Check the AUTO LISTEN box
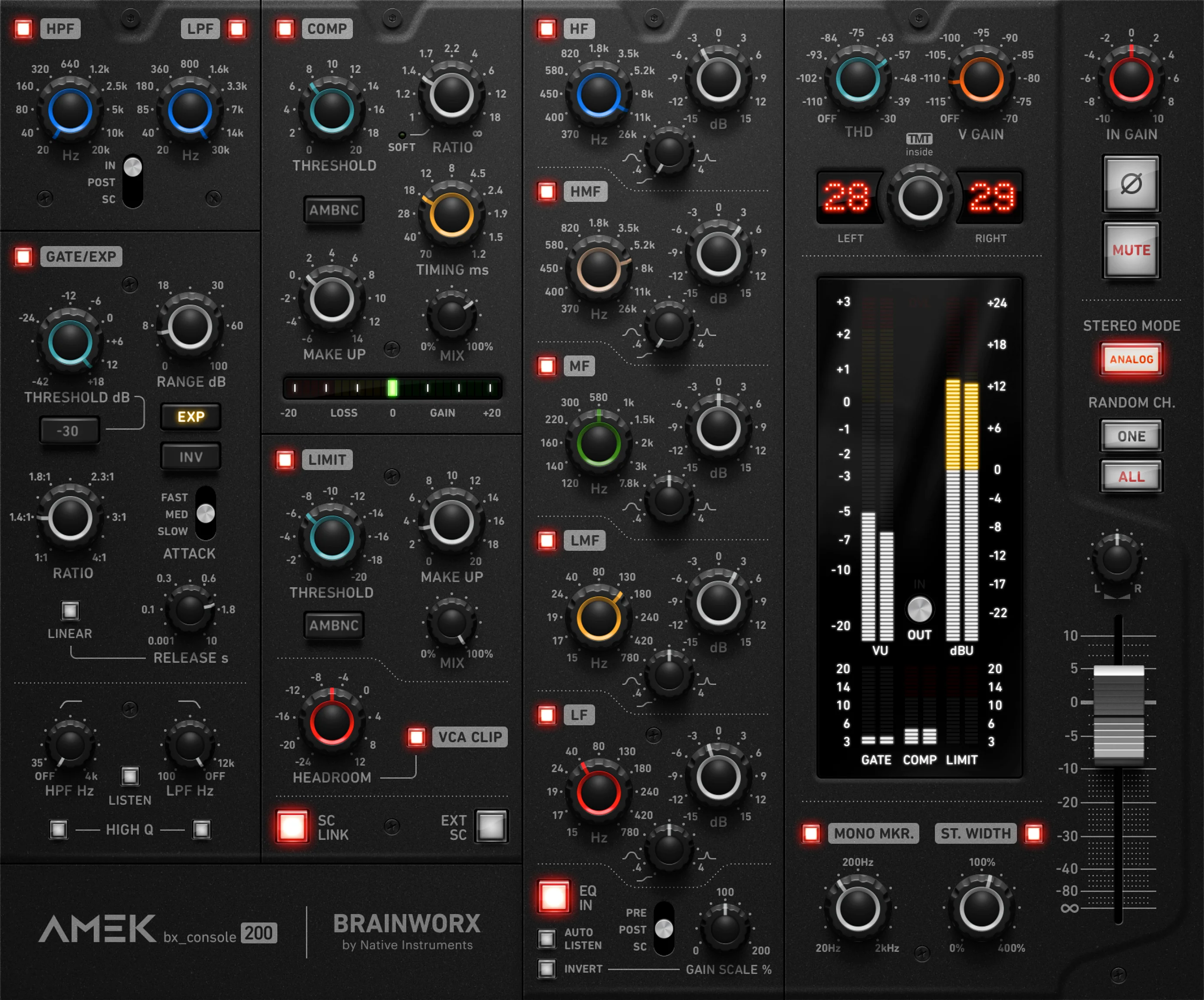Image resolution: width=1204 pixels, height=1000 pixels. coord(546,939)
